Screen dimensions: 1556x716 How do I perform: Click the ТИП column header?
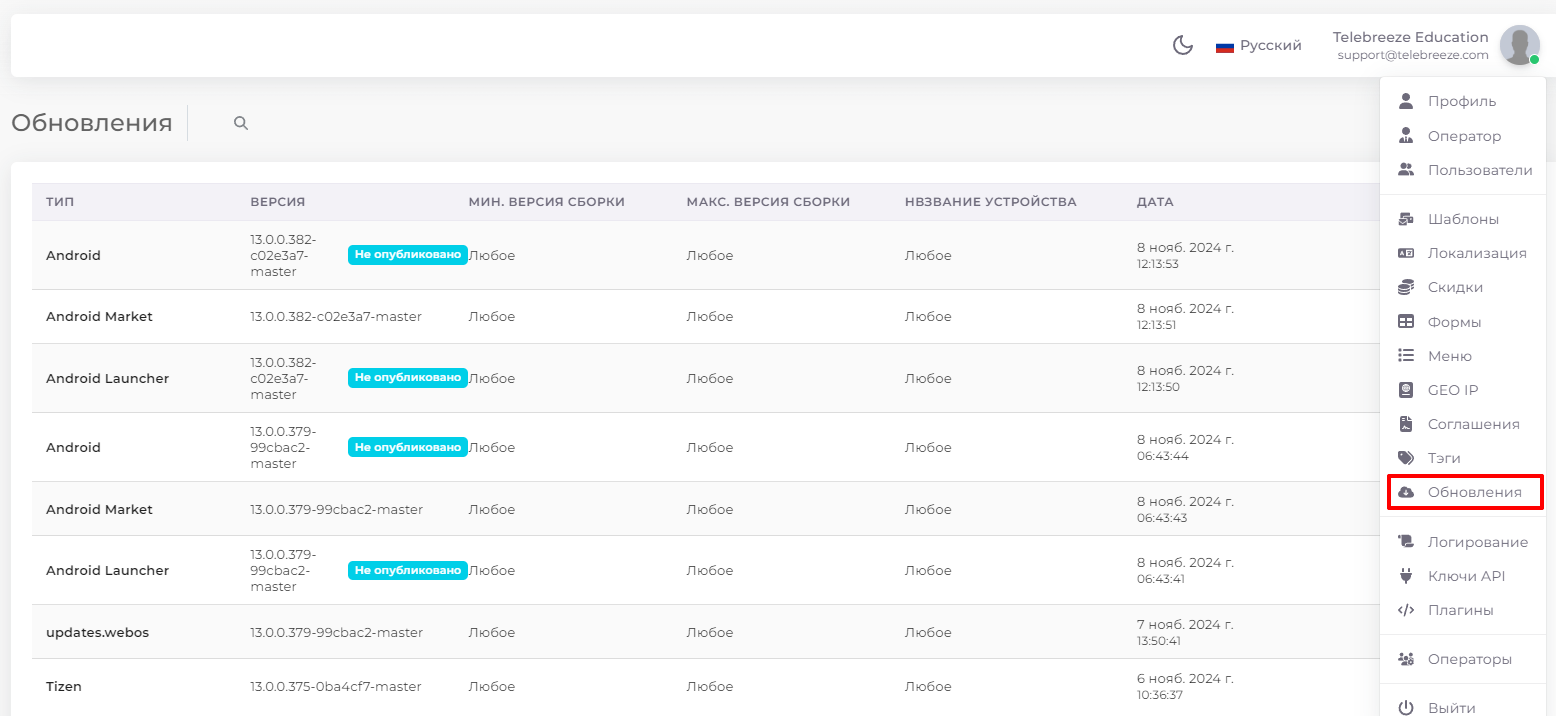point(60,202)
